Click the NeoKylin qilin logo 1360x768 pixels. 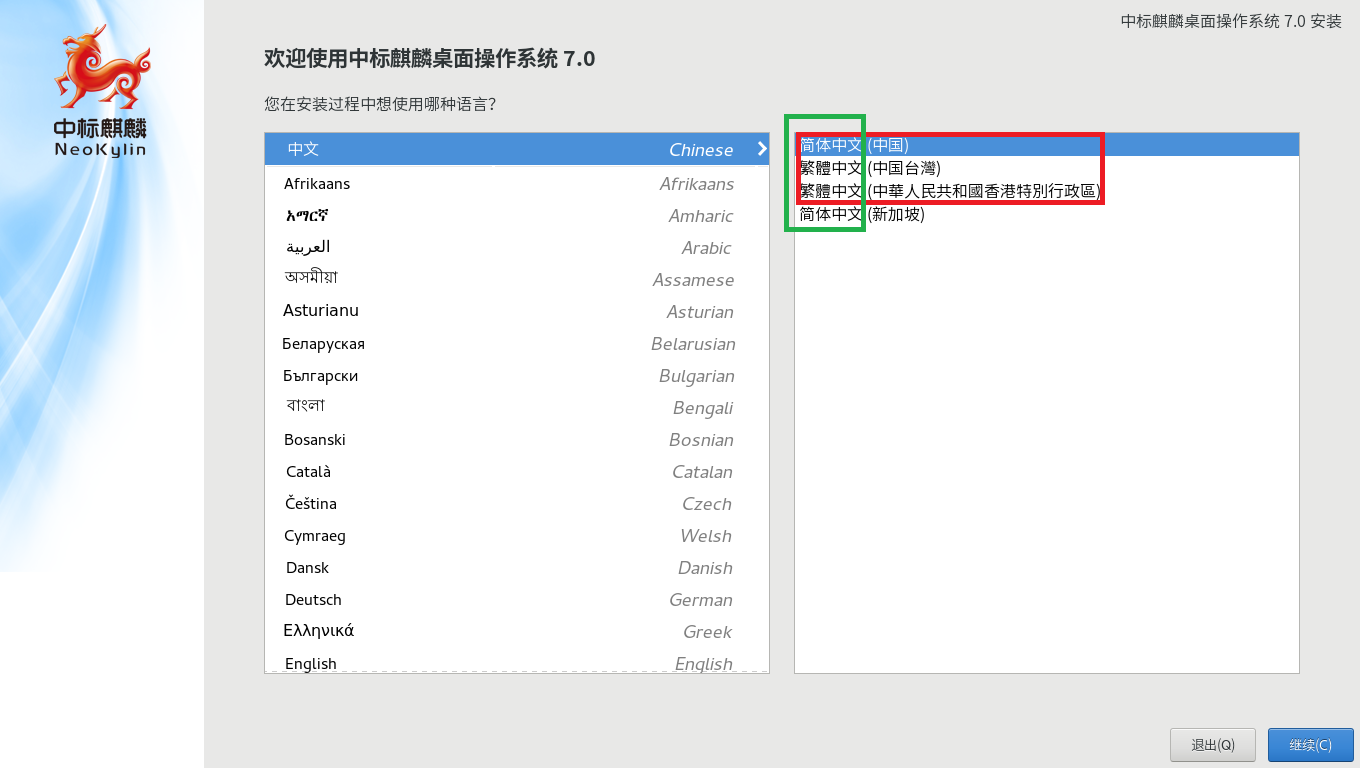click(x=101, y=91)
